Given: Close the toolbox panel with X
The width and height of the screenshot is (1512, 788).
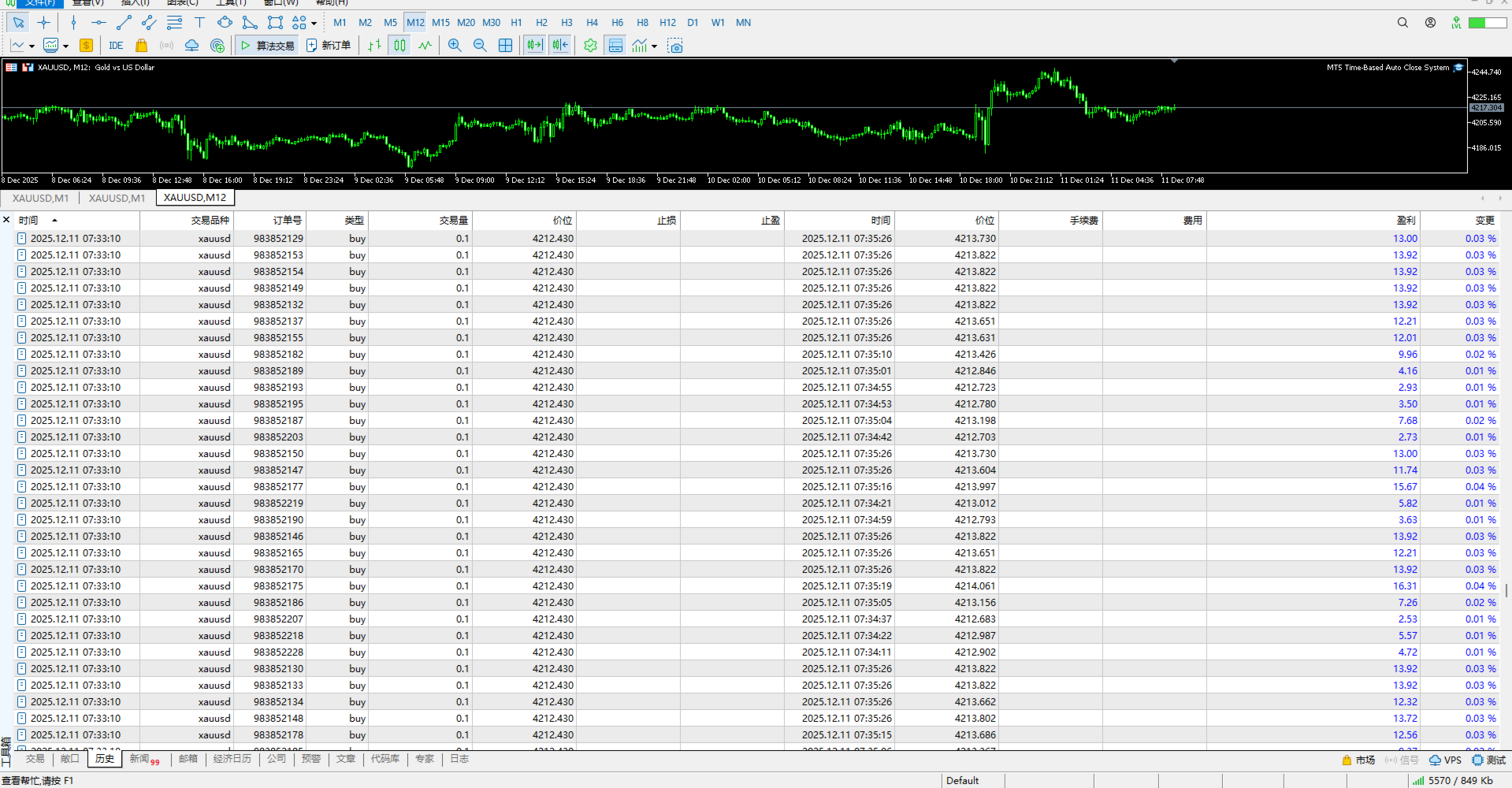Looking at the screenshot, I should pyautogui.click(x=6, y=221).
